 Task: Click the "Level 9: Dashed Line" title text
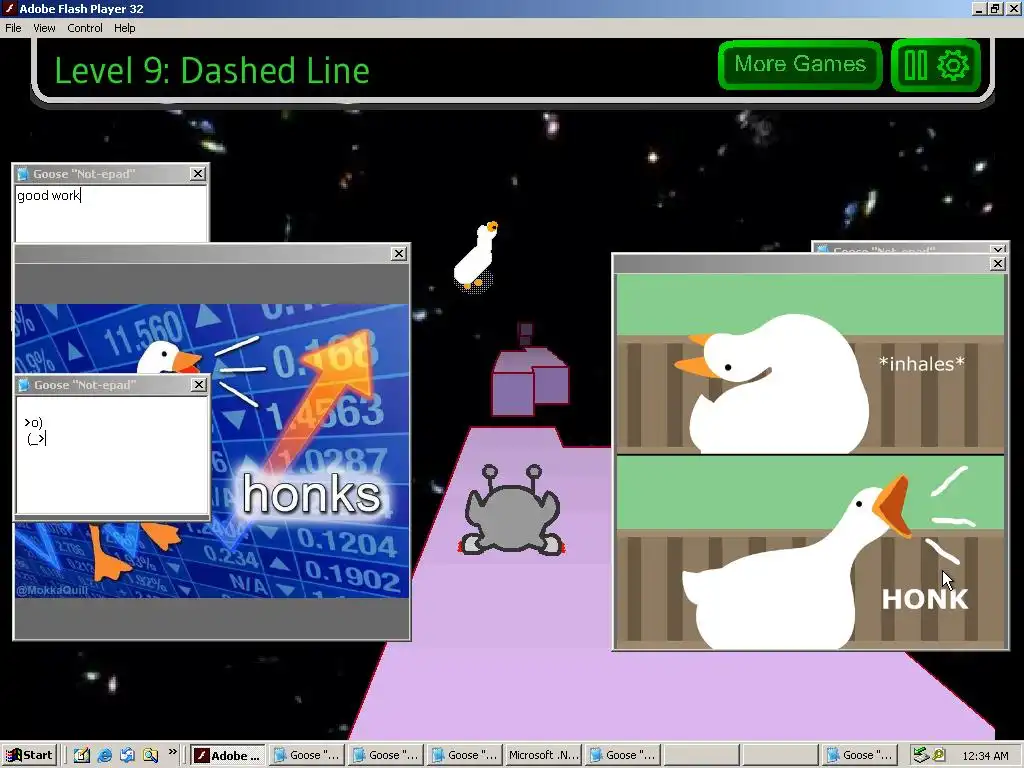[212, 71]
